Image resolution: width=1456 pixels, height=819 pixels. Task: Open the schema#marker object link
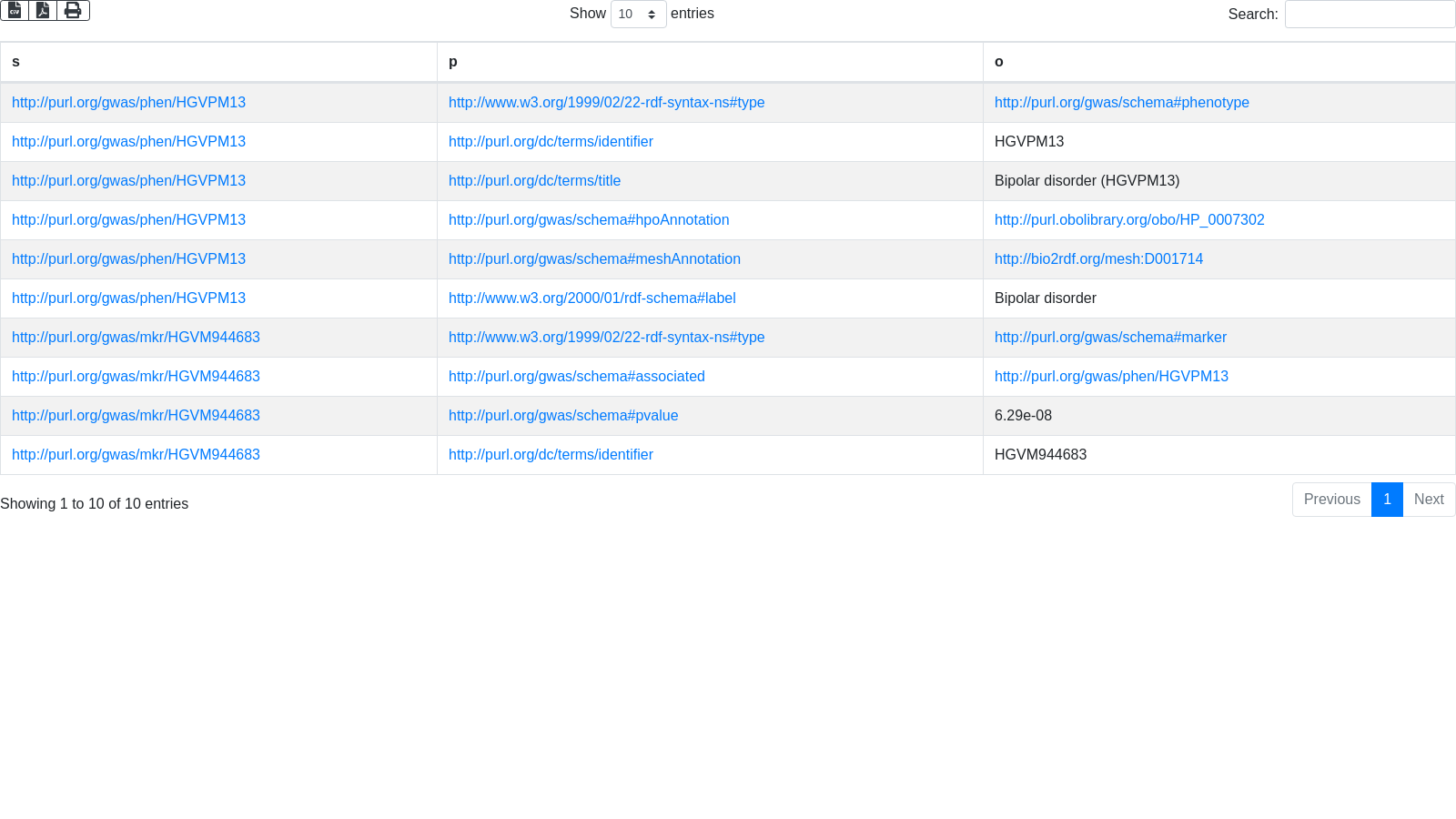point(1110,338)
